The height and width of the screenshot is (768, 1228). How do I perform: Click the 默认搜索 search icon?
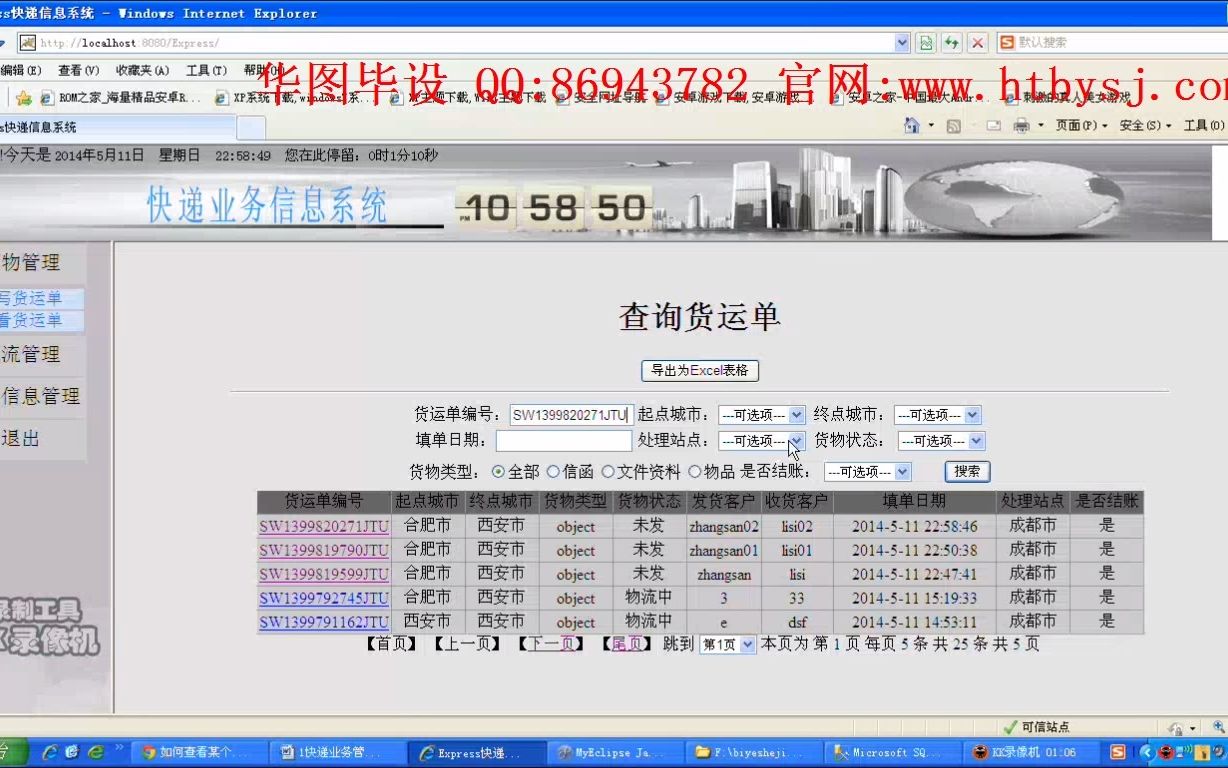tap(1005, 42)
